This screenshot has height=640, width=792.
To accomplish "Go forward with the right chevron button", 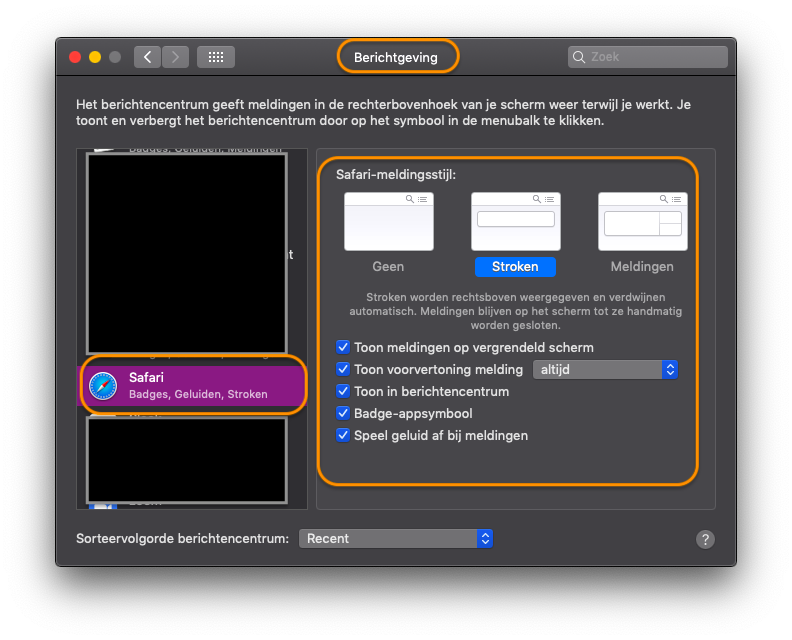I will coord(175,57).
